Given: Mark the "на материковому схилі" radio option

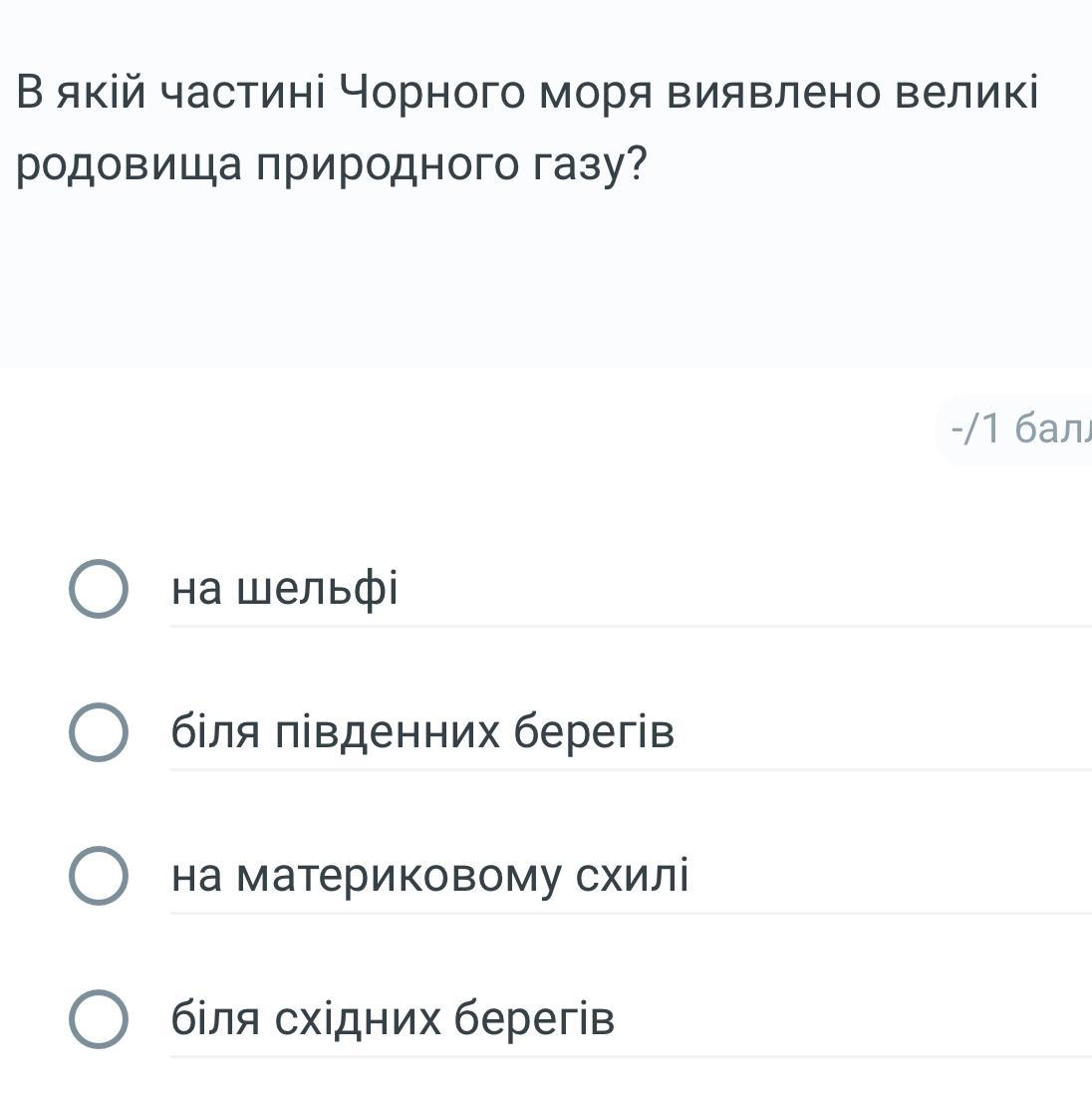Looking at the screenshot, I should (x=99, y=876).
